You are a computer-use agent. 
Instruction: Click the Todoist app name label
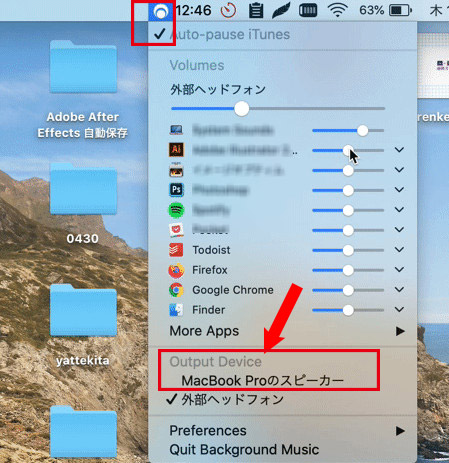pos(211,250)
